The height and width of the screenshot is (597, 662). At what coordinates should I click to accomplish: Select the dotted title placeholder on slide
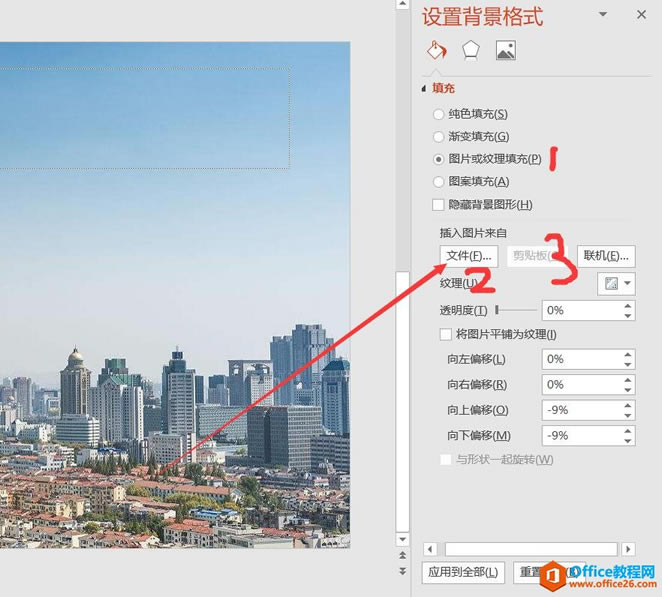click(x=145, y=117)
